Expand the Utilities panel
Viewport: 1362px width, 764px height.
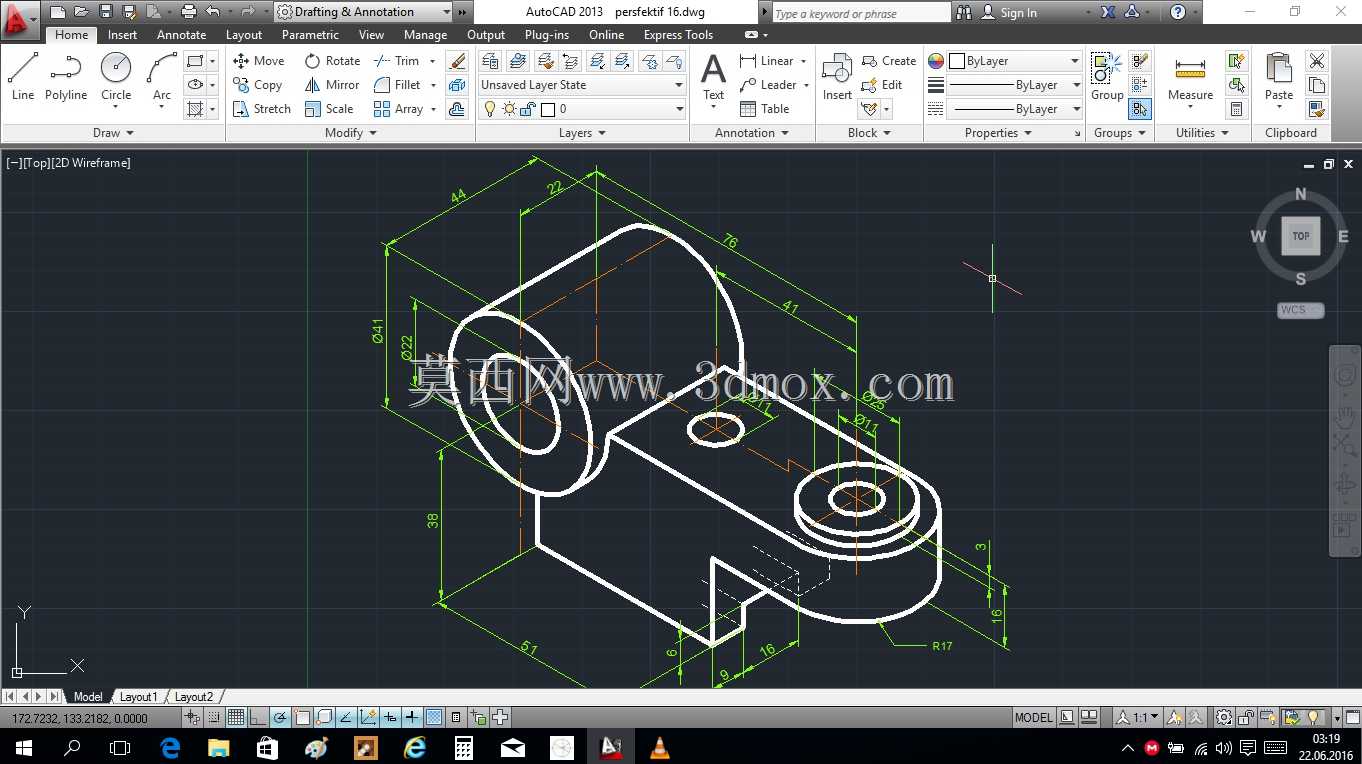pos(1202,133)
